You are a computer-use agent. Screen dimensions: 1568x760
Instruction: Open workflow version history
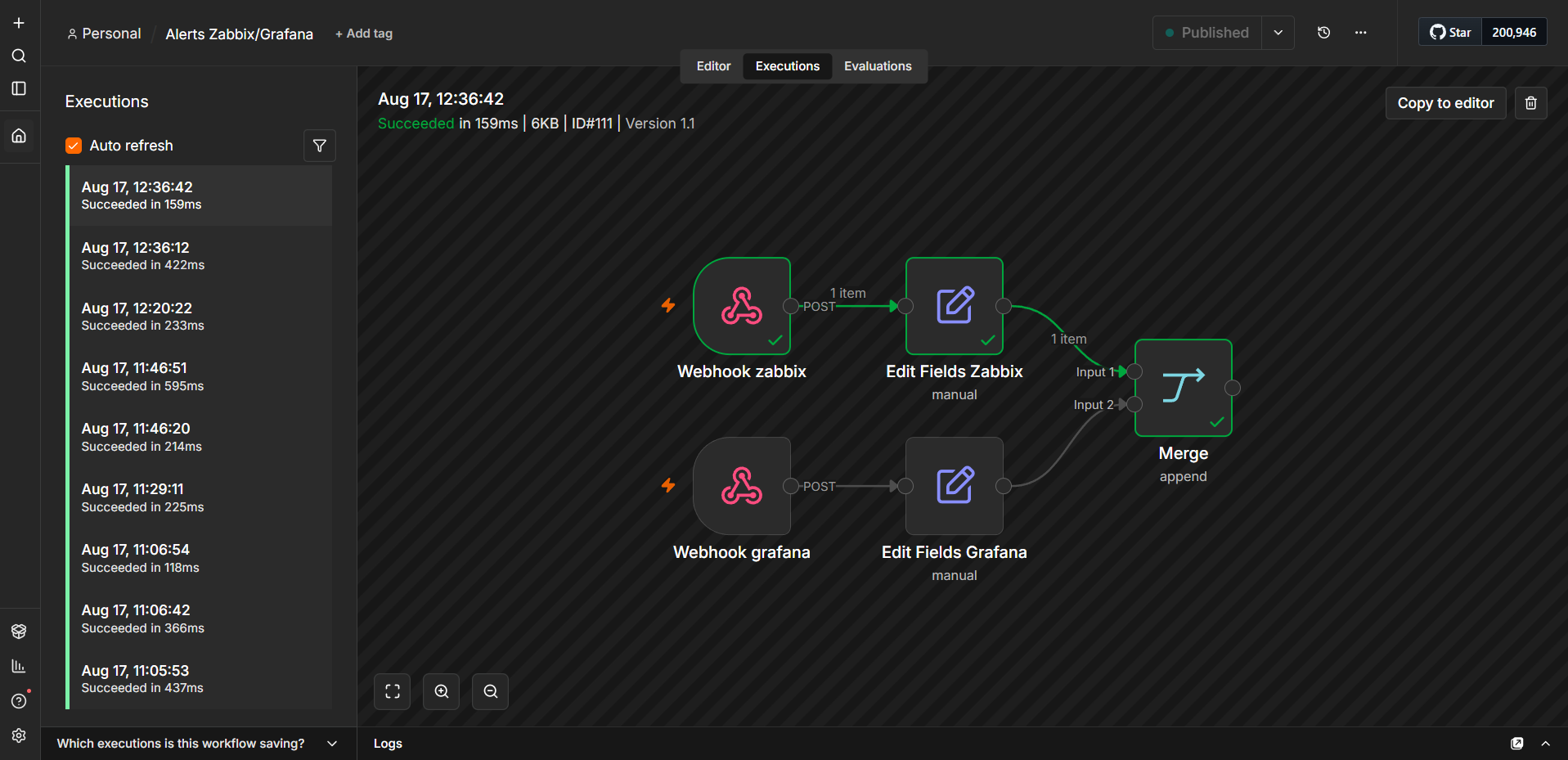pos(1323,33)
